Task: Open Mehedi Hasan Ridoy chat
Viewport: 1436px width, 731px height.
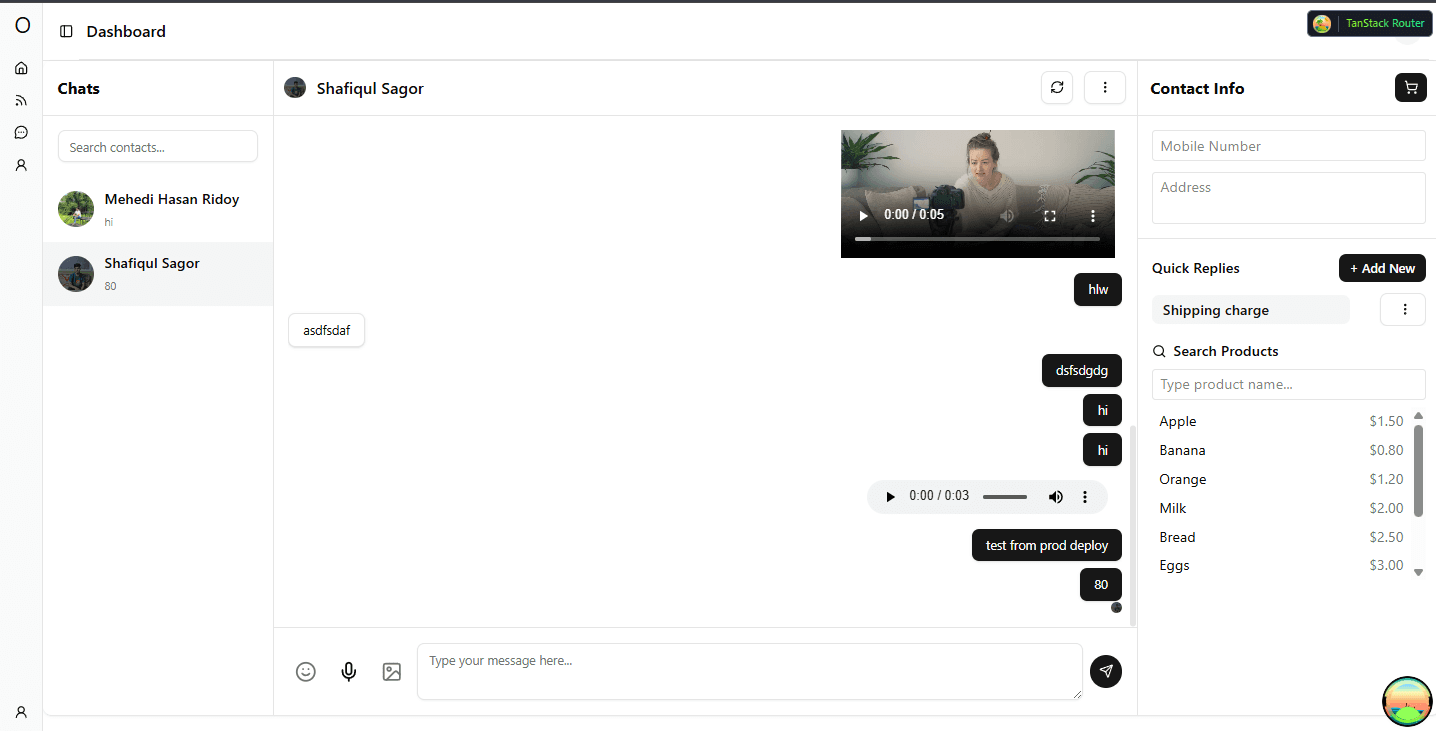Action: tap(158, 210)
